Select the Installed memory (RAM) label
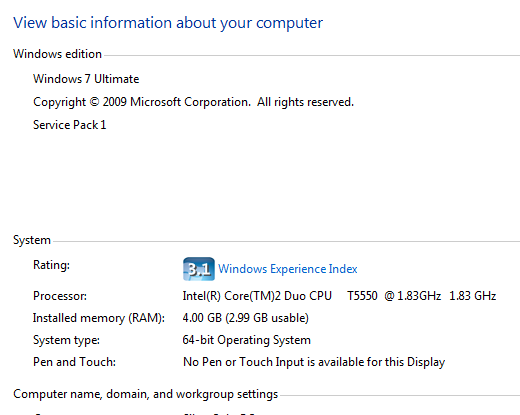The image size is (520, 415). coord(99,318)
